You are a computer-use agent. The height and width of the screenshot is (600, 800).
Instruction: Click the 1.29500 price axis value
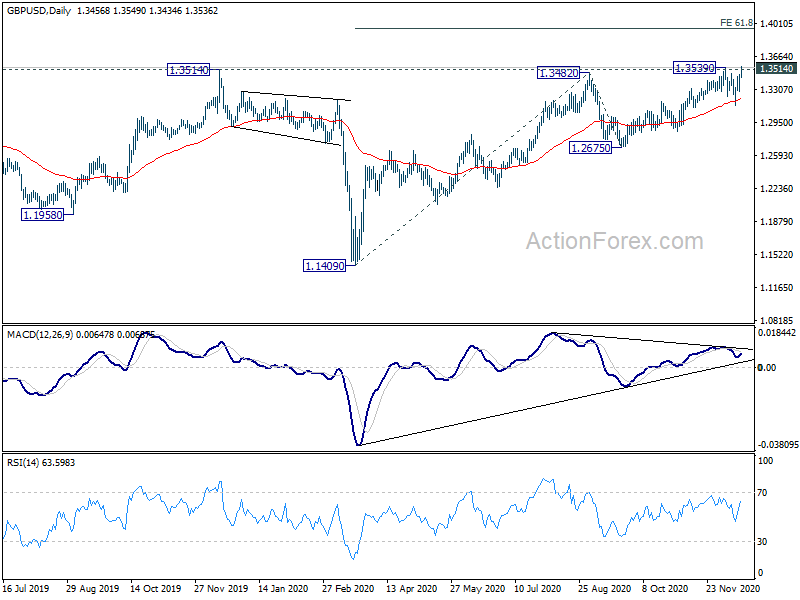click(777, 122)
